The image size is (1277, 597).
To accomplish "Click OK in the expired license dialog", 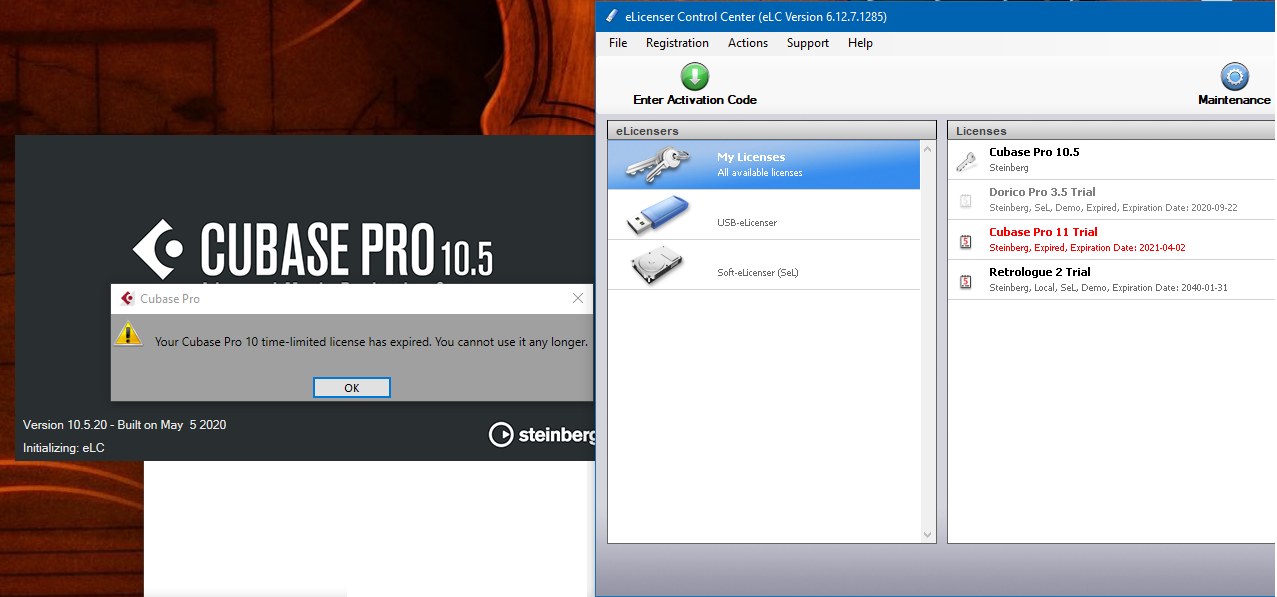I will tap(352, 388).
